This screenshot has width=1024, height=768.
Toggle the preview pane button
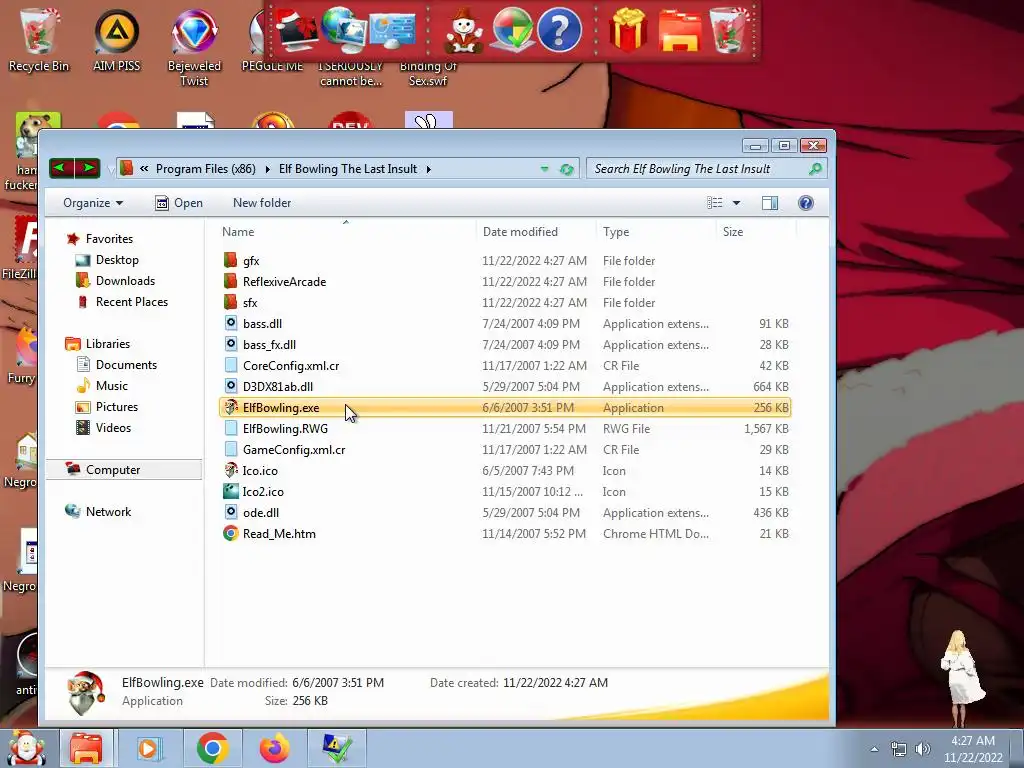pyautogui.click(x=770, y=203)
